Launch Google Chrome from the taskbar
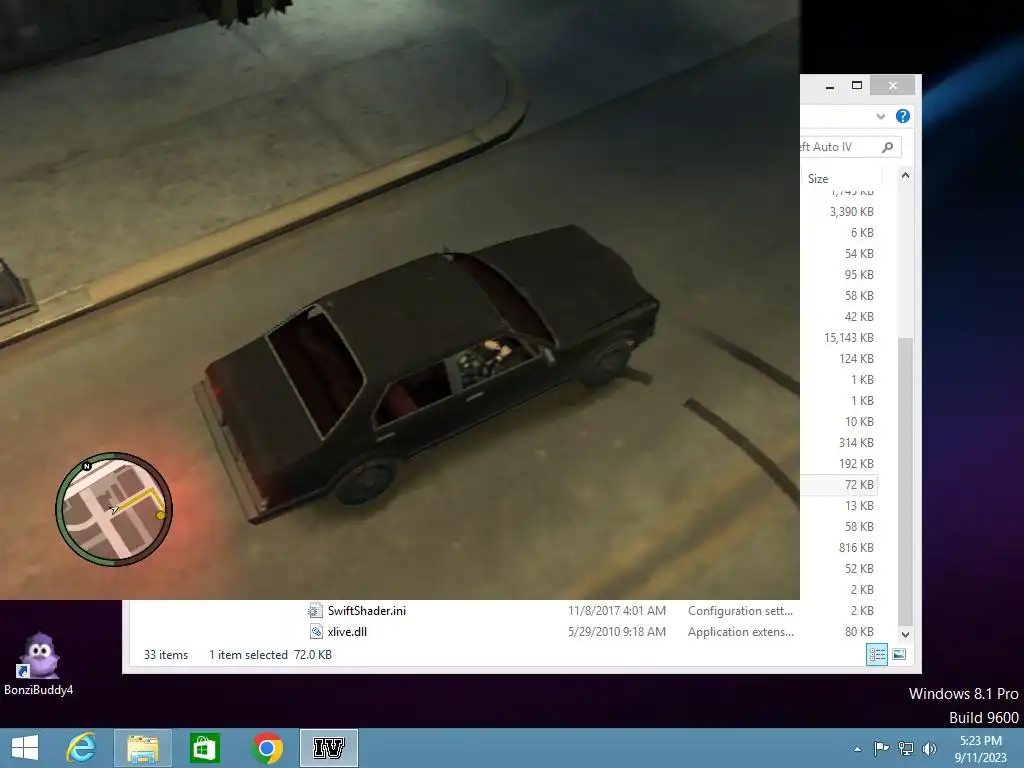 click(266, 748)
